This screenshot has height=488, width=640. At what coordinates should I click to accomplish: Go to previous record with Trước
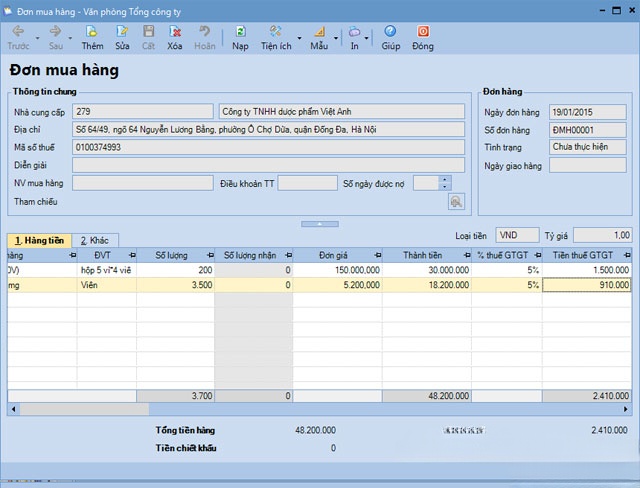18,37
